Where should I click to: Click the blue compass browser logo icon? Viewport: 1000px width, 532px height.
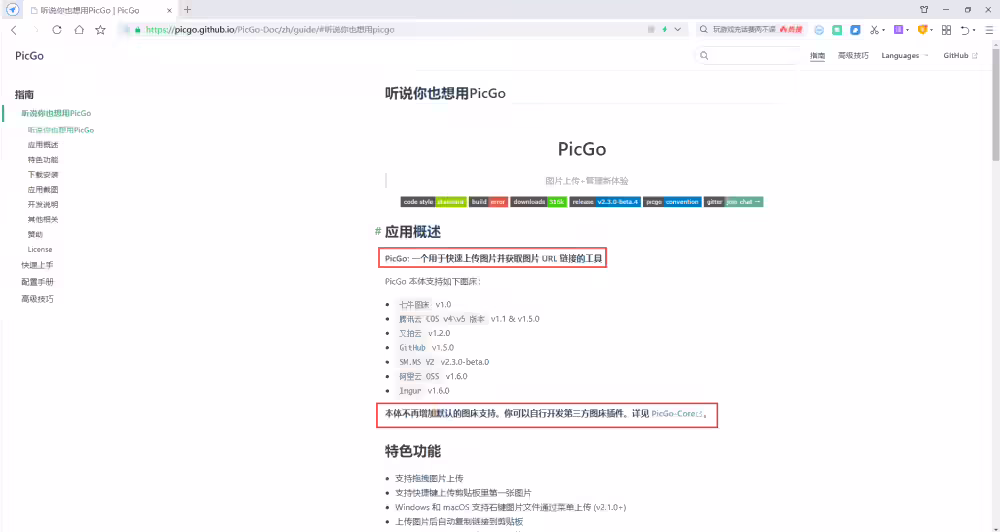(x=12, y=10)
